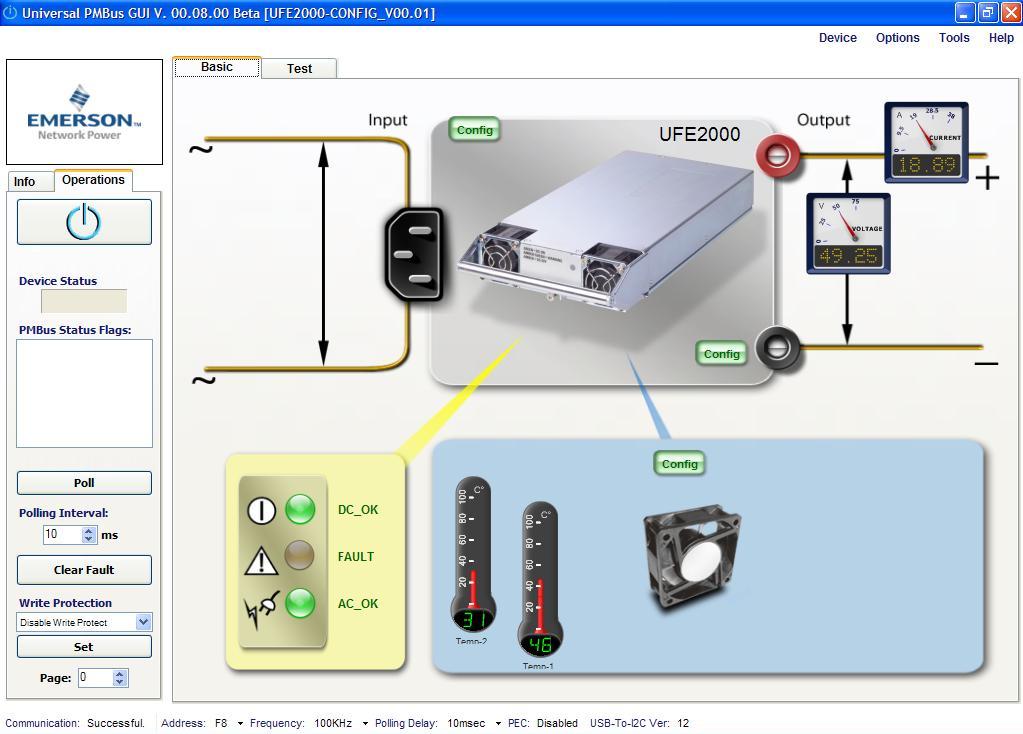Image resolution: width=1023 pixels, height=734 pixels.
Task: Switch to the Test tab
Action: [299, 69]
